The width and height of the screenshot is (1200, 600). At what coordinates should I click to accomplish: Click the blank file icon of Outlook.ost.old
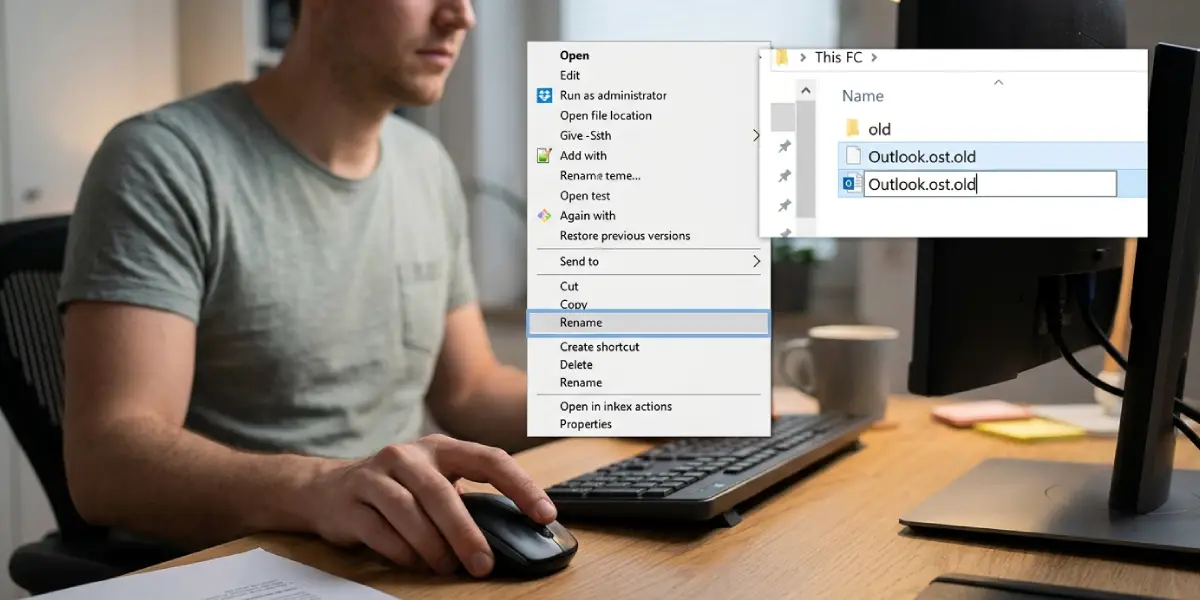pyautogui.click(x=853, y=156)
